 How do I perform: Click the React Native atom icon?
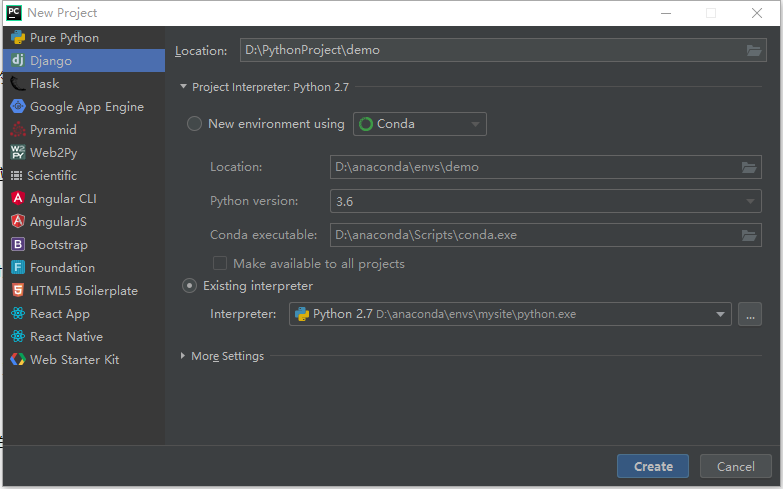pos(18,336)
